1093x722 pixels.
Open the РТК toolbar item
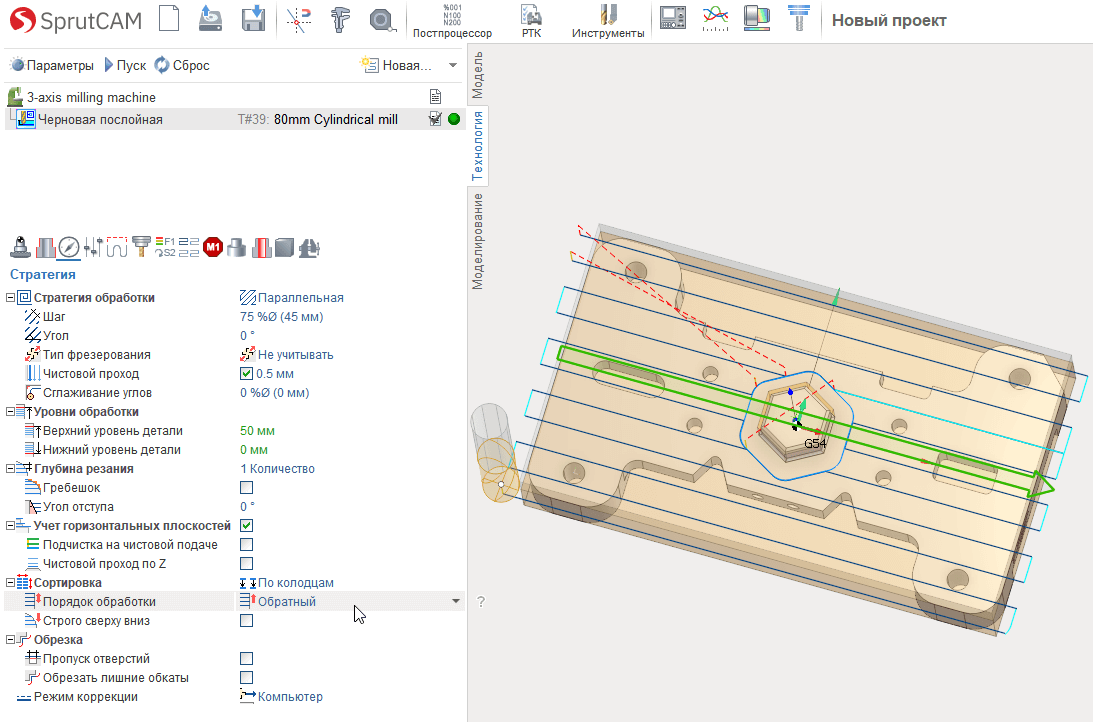(531, 21)
